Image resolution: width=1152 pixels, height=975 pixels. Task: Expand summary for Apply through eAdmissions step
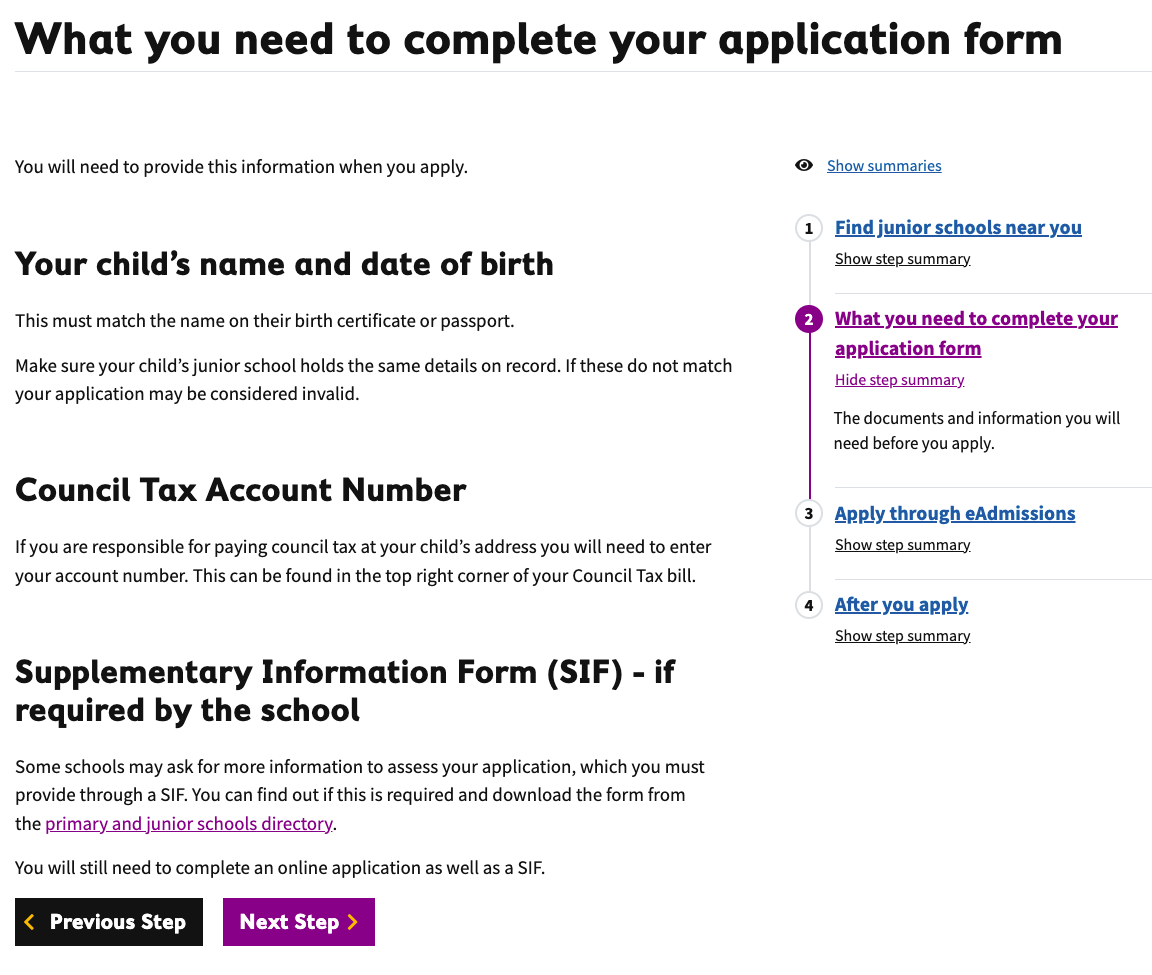click(x=902, y=544)
